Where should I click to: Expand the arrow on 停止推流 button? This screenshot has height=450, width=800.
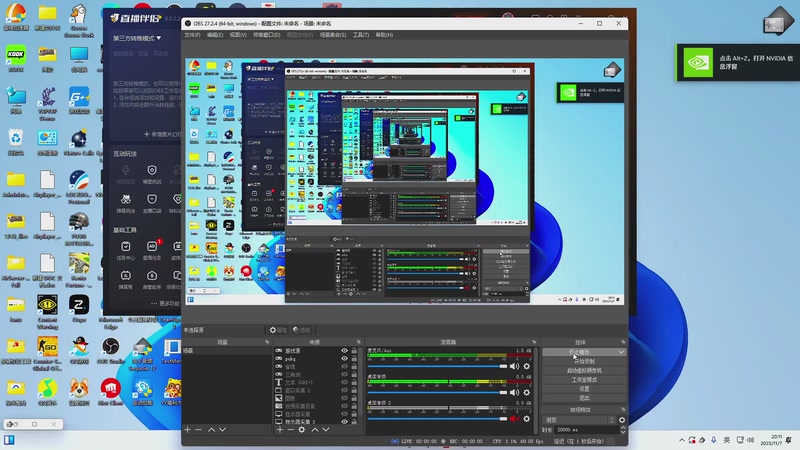tap(621, 352)
